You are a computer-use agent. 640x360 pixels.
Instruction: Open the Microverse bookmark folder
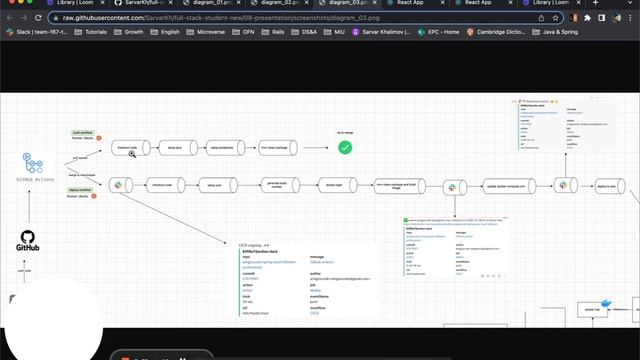click(x=206, y=32)
